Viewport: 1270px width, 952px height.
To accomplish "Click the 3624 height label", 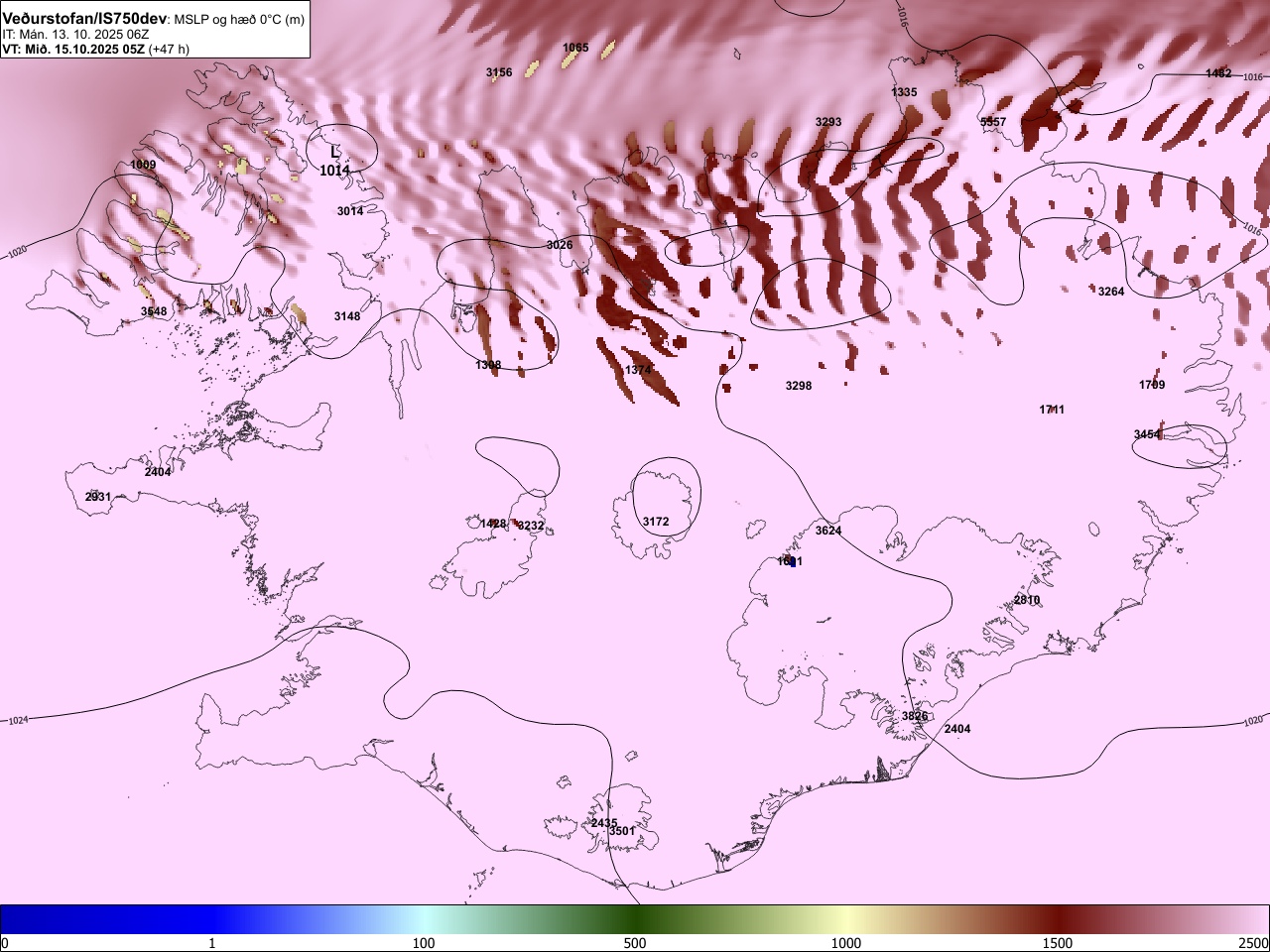I will click(828, 531).
